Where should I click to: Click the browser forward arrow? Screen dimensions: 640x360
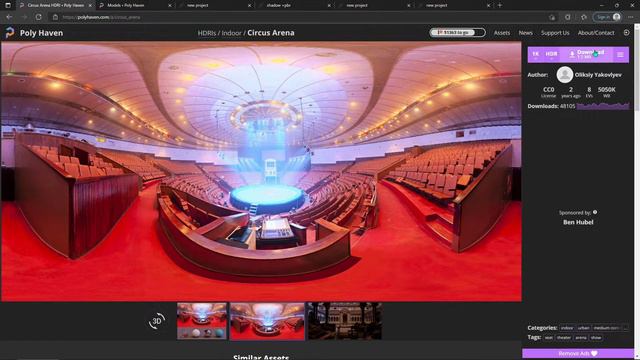[24, 17]
